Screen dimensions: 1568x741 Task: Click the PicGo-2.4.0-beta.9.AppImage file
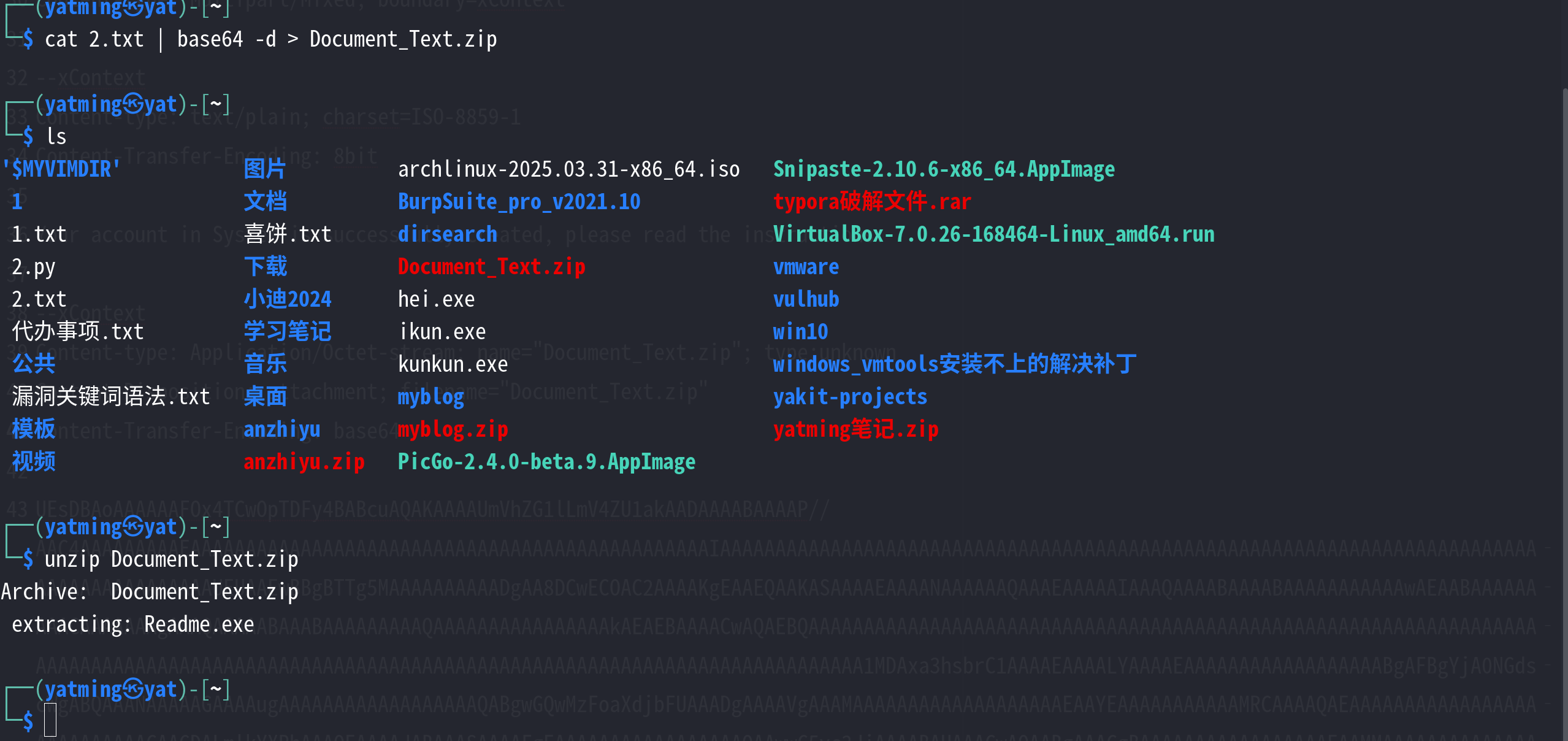coord(546,462)
